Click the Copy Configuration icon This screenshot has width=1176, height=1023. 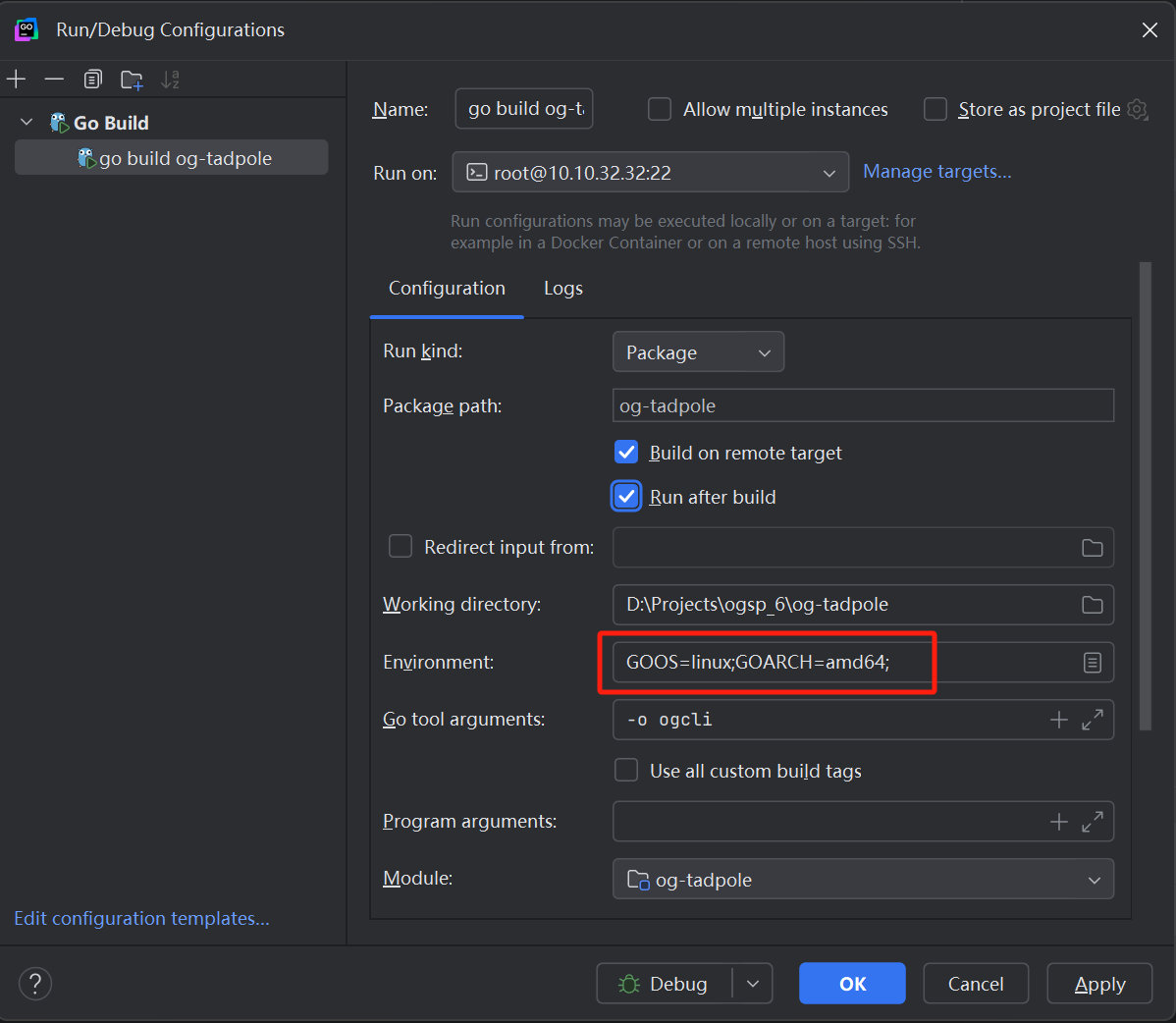[93, 80]
